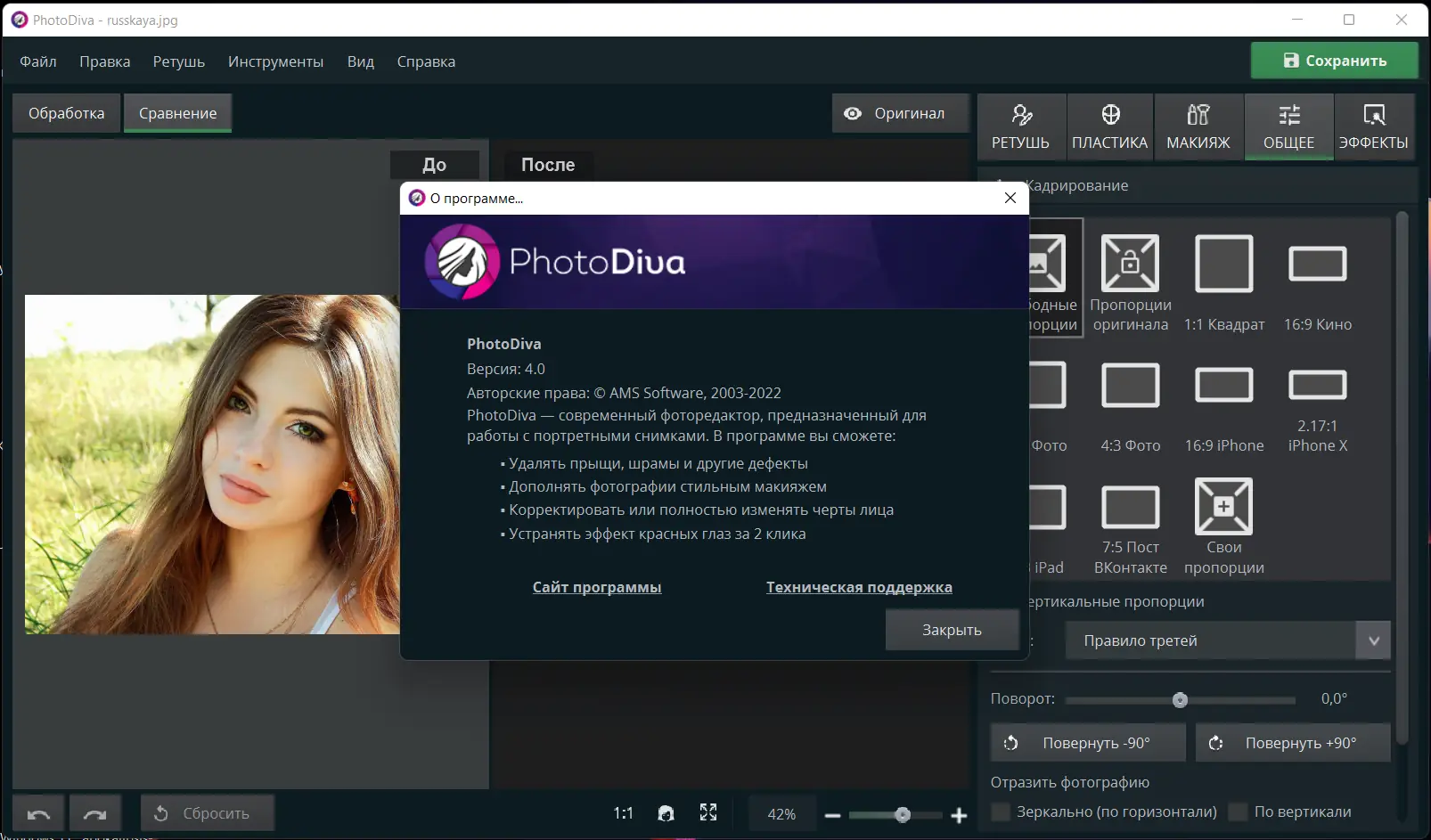
Task: Zoom in with the plus icon
Action: [959, 815]
